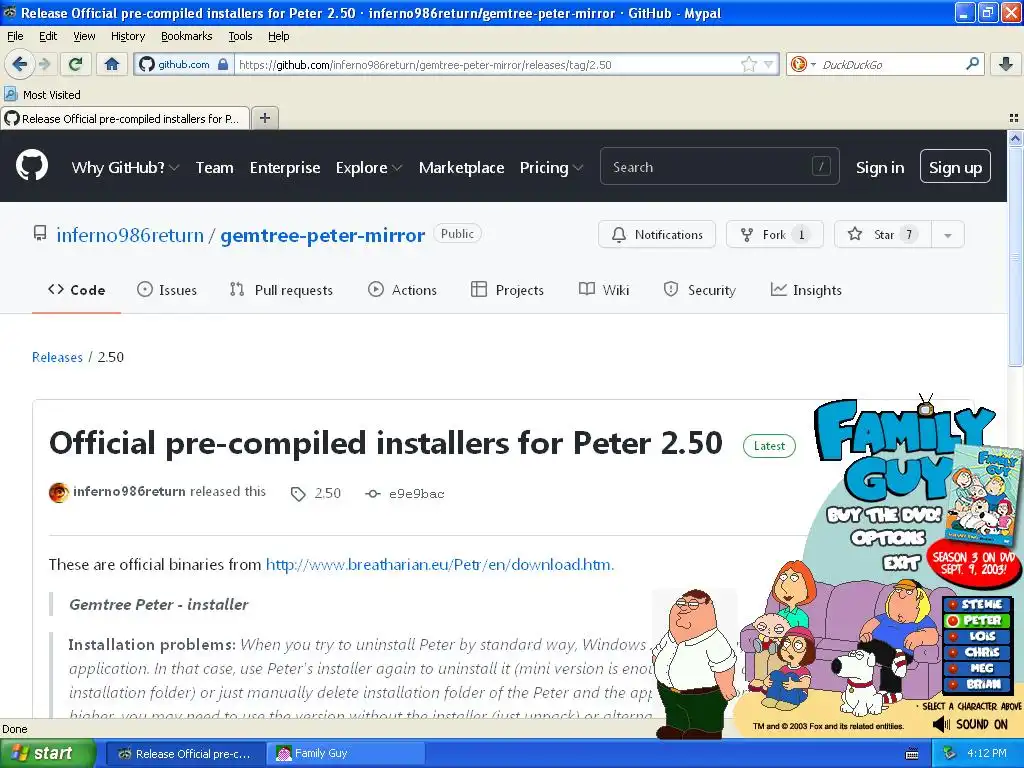Expand the Explore dropdown in header
The image size is (1024, 768).
[x=368, y=168]
